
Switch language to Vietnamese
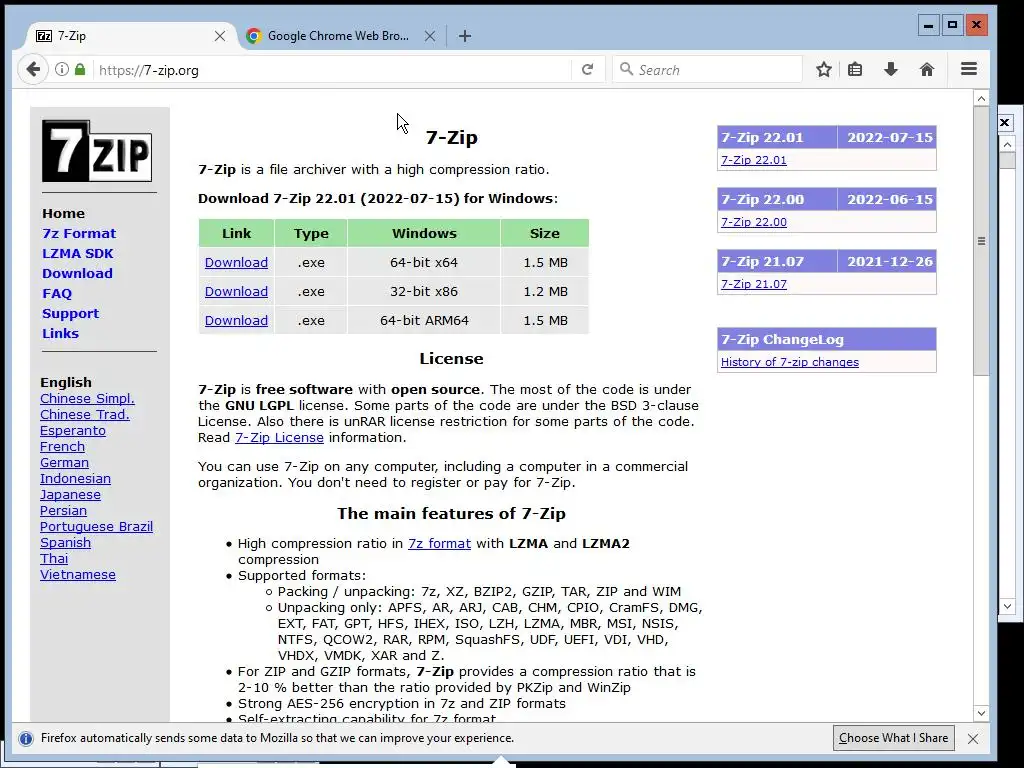(x=78, y=575)
